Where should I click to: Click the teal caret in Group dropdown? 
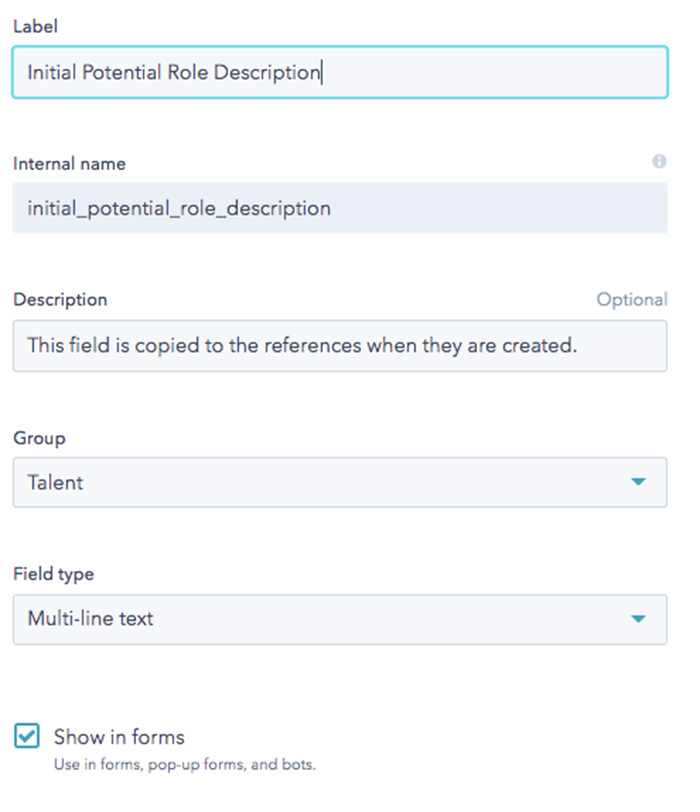(638, 482)
